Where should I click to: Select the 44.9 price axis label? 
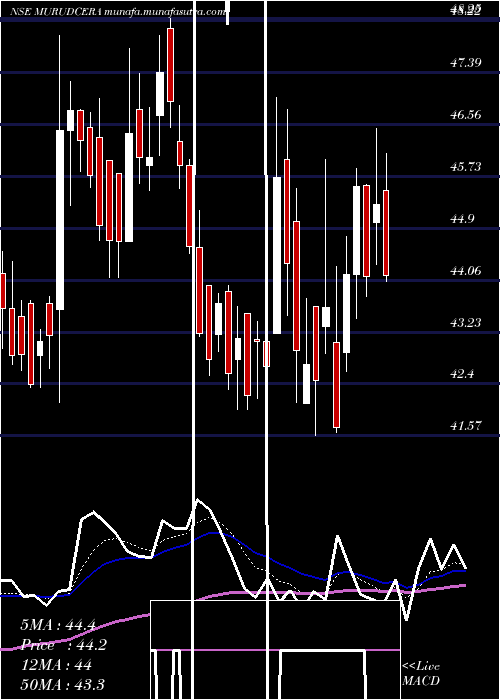[462, 219]
